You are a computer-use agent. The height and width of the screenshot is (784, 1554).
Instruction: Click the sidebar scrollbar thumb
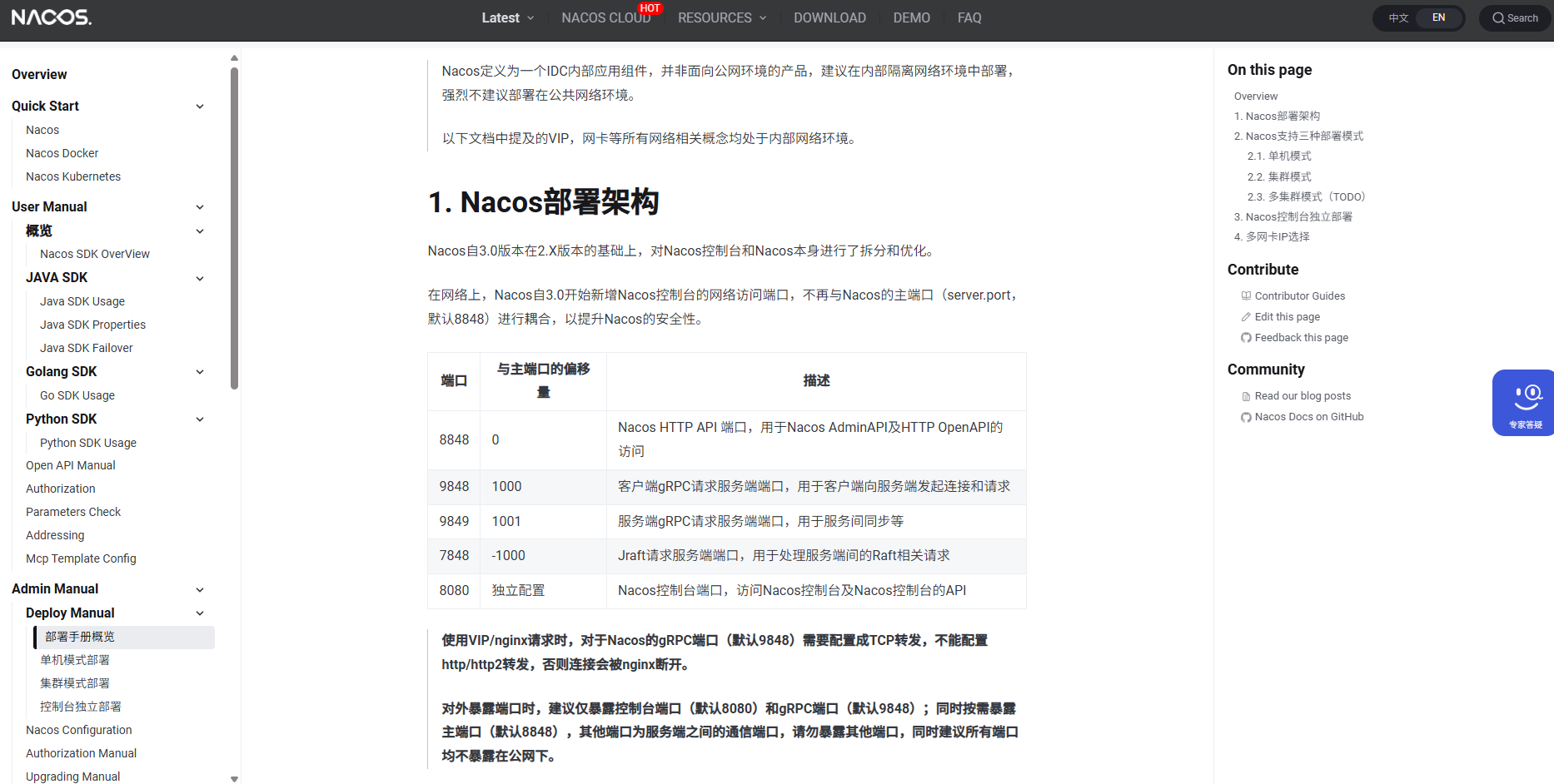234,228
